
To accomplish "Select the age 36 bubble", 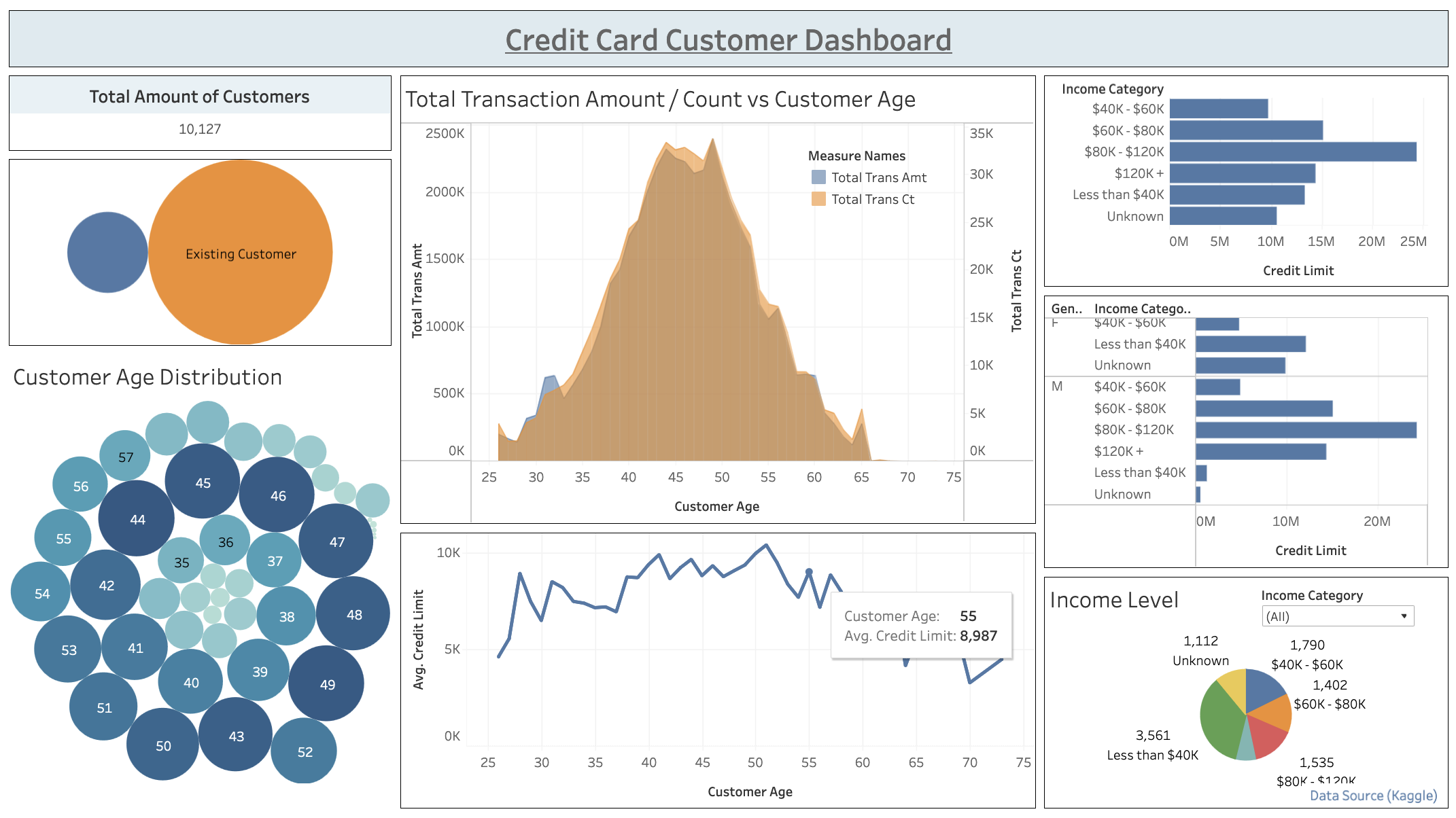I will click(225, 541).
